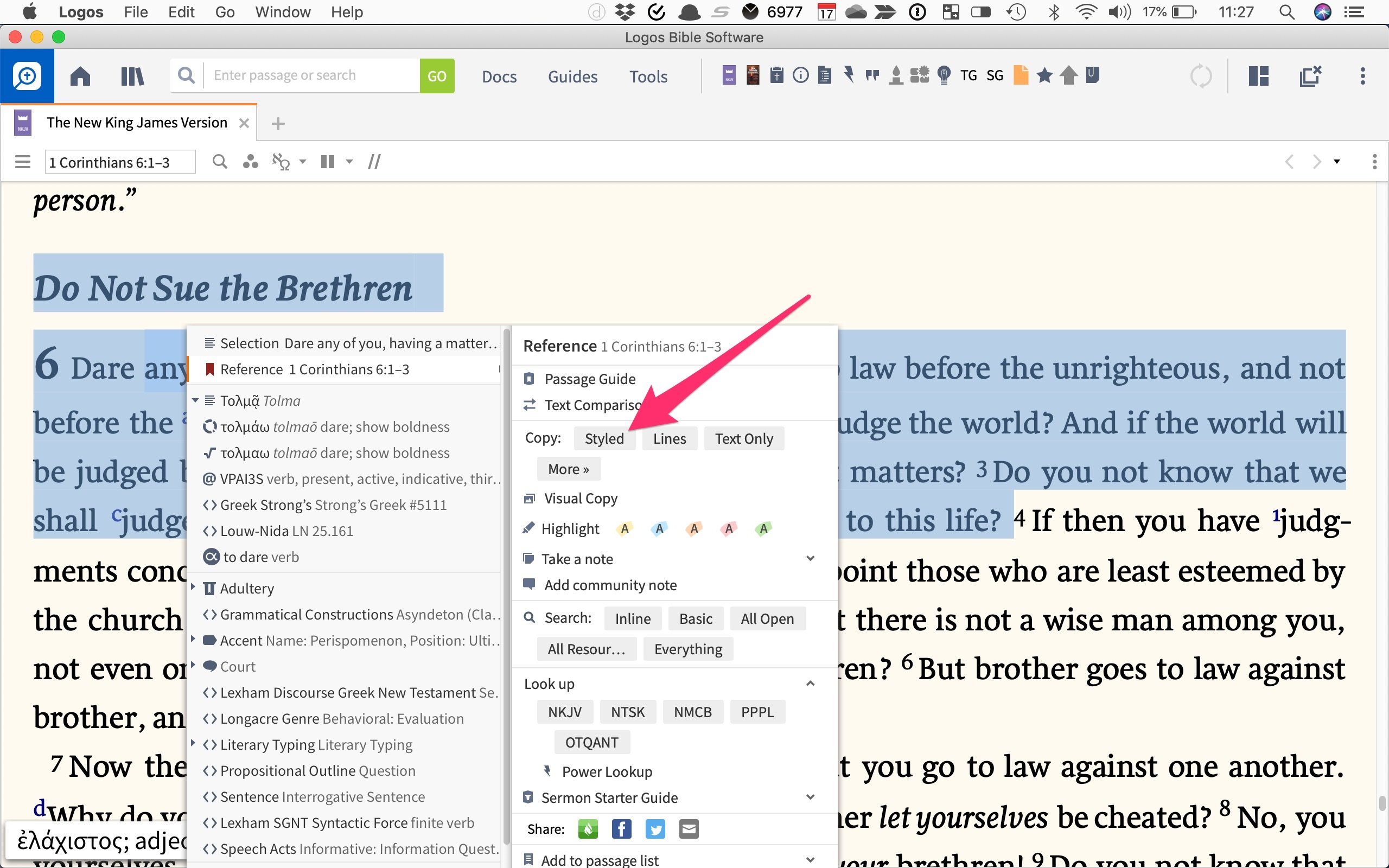Pick the blue highlight color swatch
This screenshot has width=1389, height=868.
point(659,528)
